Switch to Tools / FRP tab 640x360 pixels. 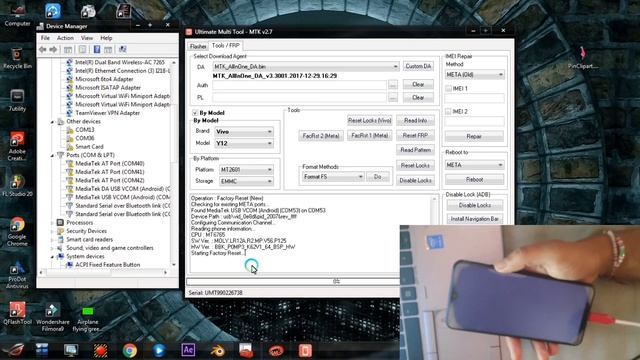[x=226, y=45]
